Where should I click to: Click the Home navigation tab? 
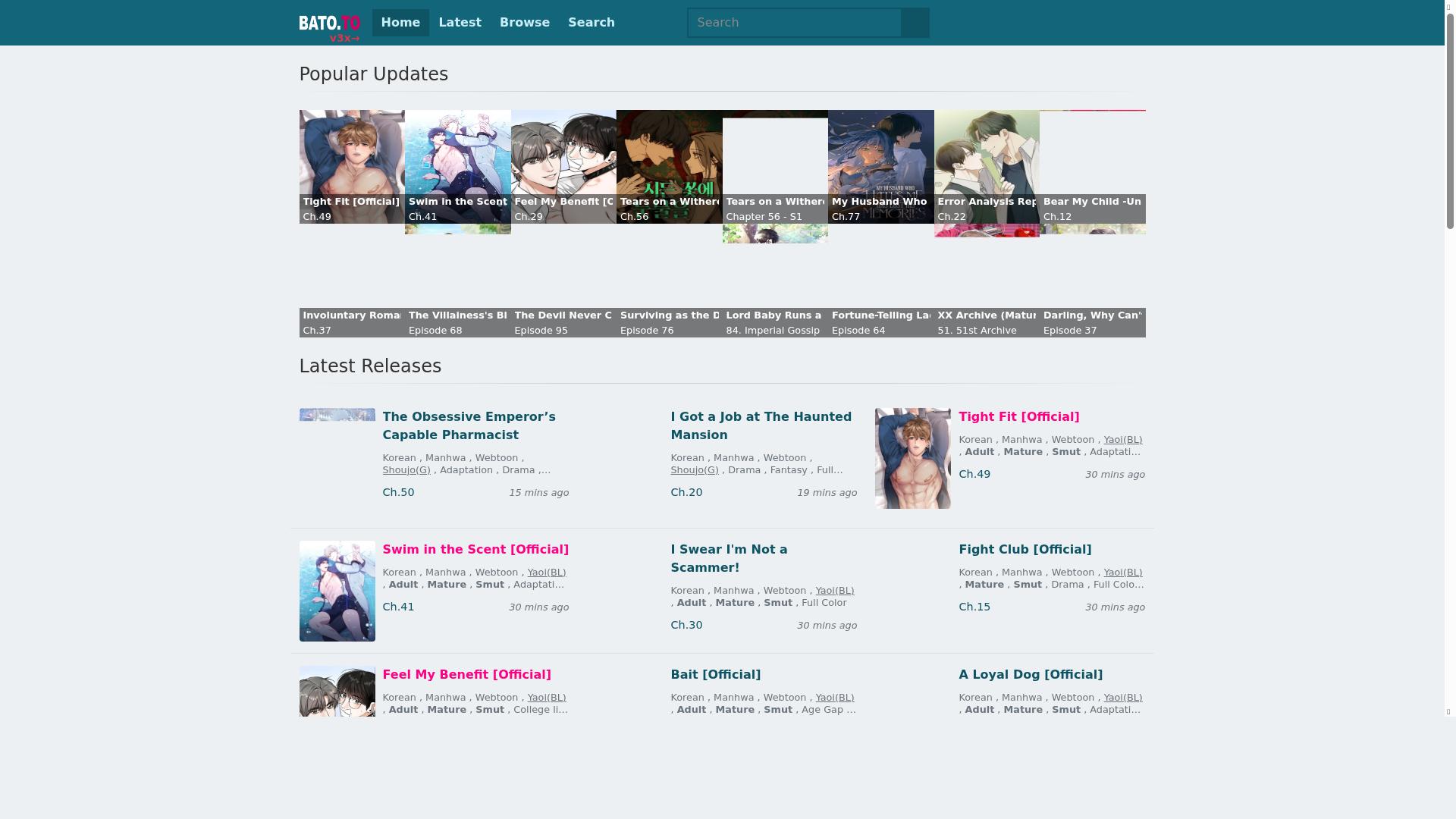point(400,23)
